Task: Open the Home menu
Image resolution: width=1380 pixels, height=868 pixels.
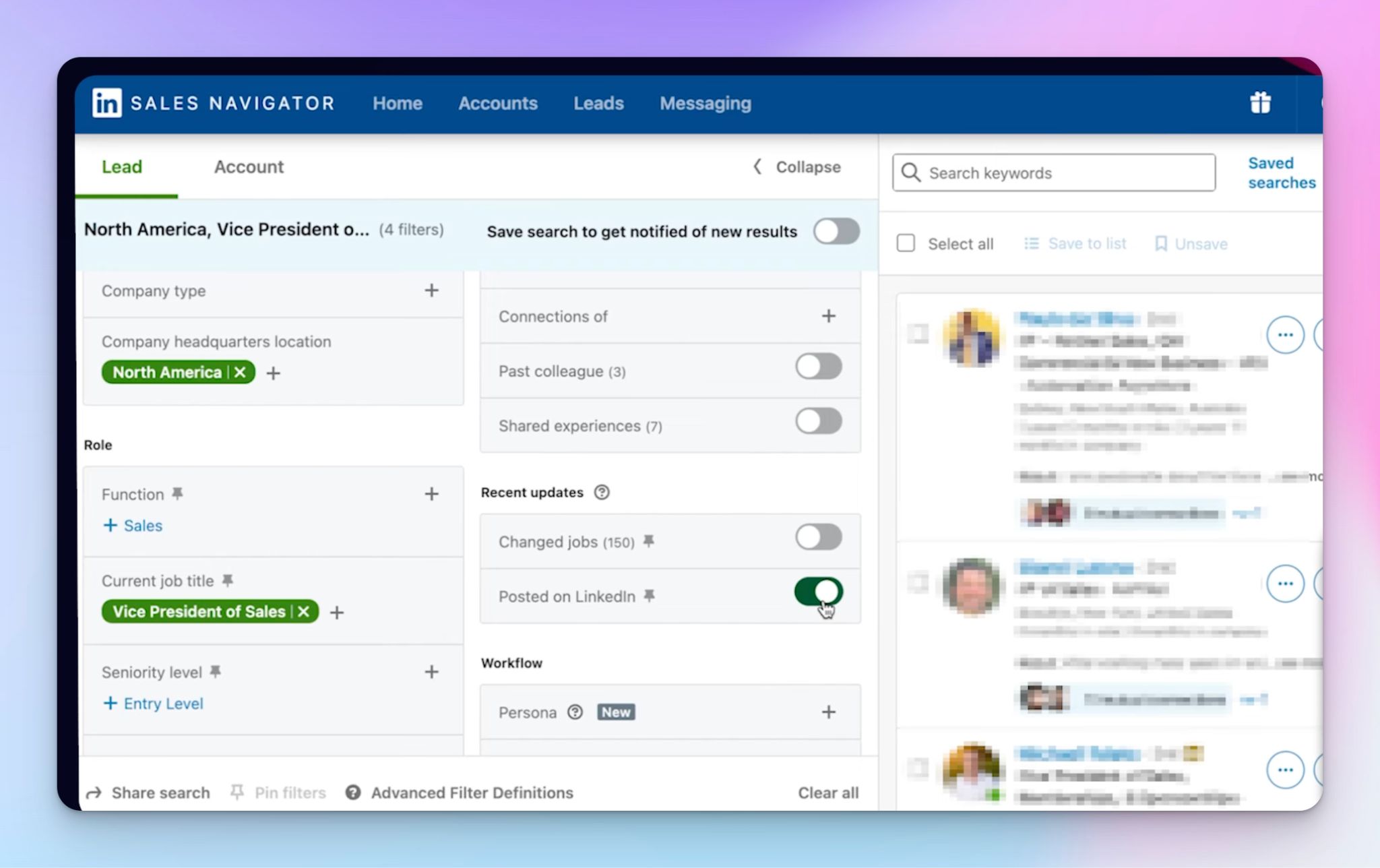Action: tap(398, 103)
